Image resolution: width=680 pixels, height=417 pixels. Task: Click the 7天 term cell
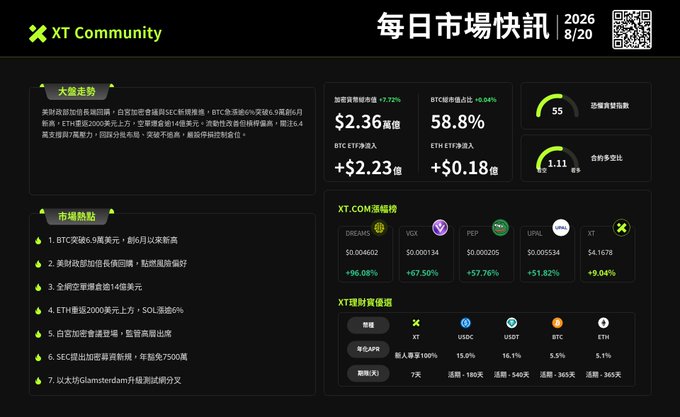[x=416, y=375]
